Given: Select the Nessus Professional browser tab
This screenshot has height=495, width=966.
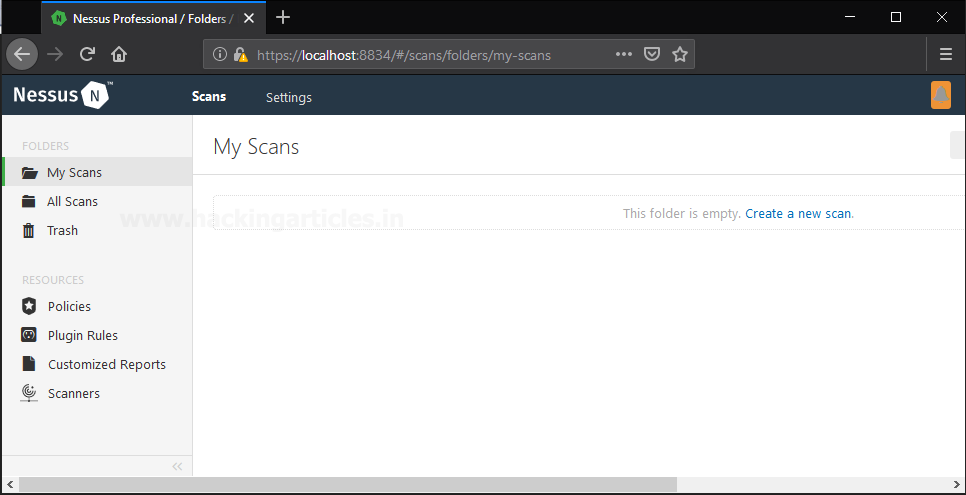Looking at the screenshot, I should (x=154, y=18).
